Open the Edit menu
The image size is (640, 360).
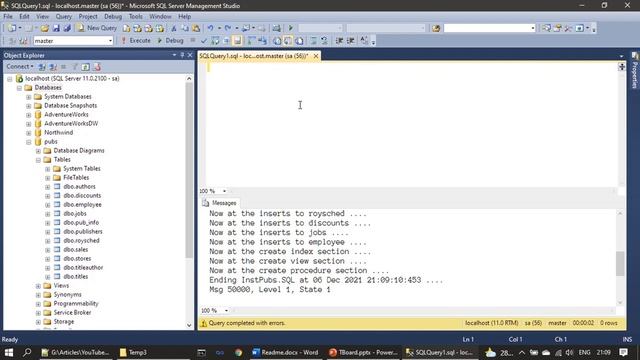click(24, 16)
